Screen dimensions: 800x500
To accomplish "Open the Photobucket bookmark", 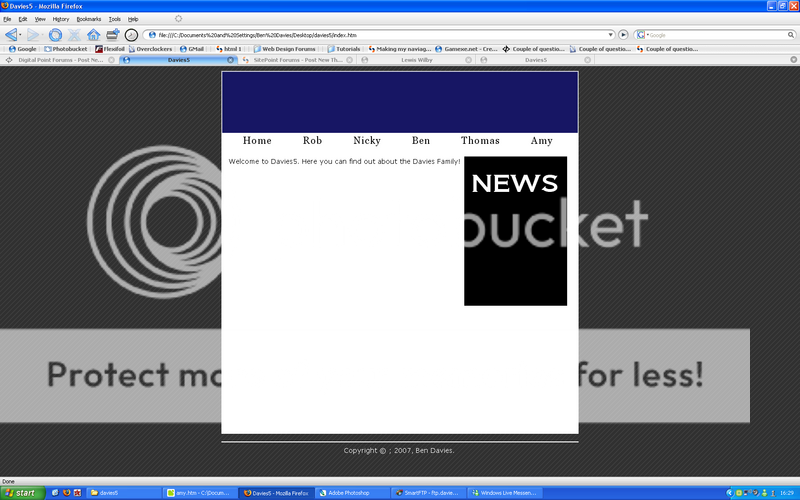I will tap(65, 49).
